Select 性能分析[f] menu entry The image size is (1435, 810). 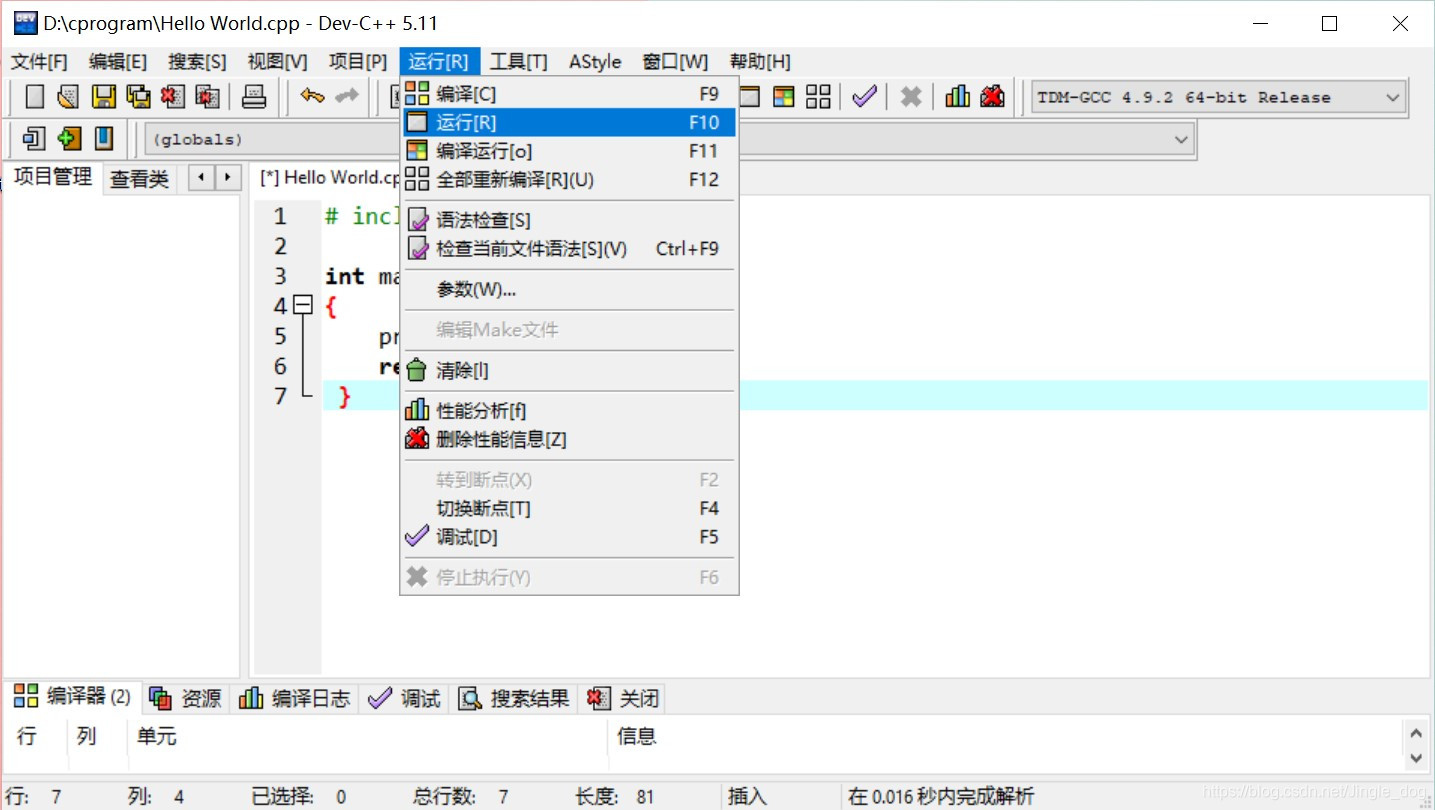tap(569, 411)
